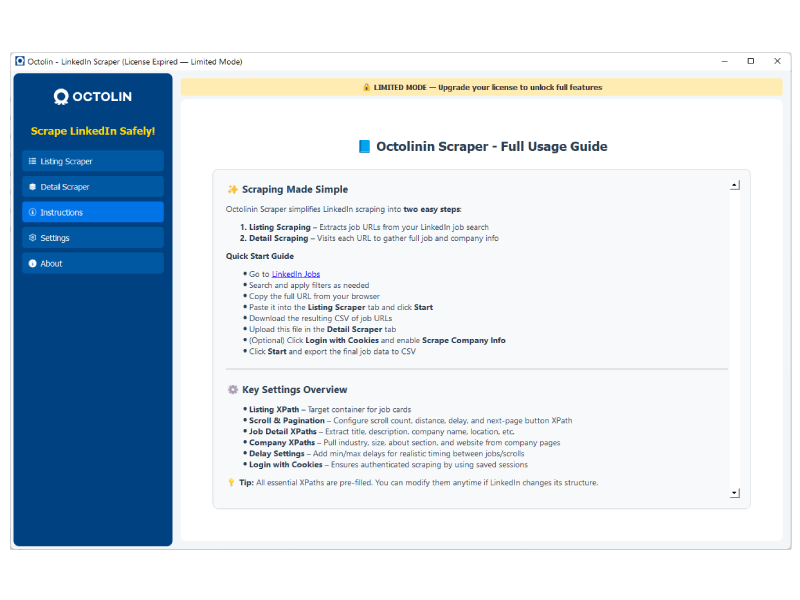Click the Detail Scraper icon
Image resolution: width=800 pixels, height=600 pixels.
[x=32, y=187]
